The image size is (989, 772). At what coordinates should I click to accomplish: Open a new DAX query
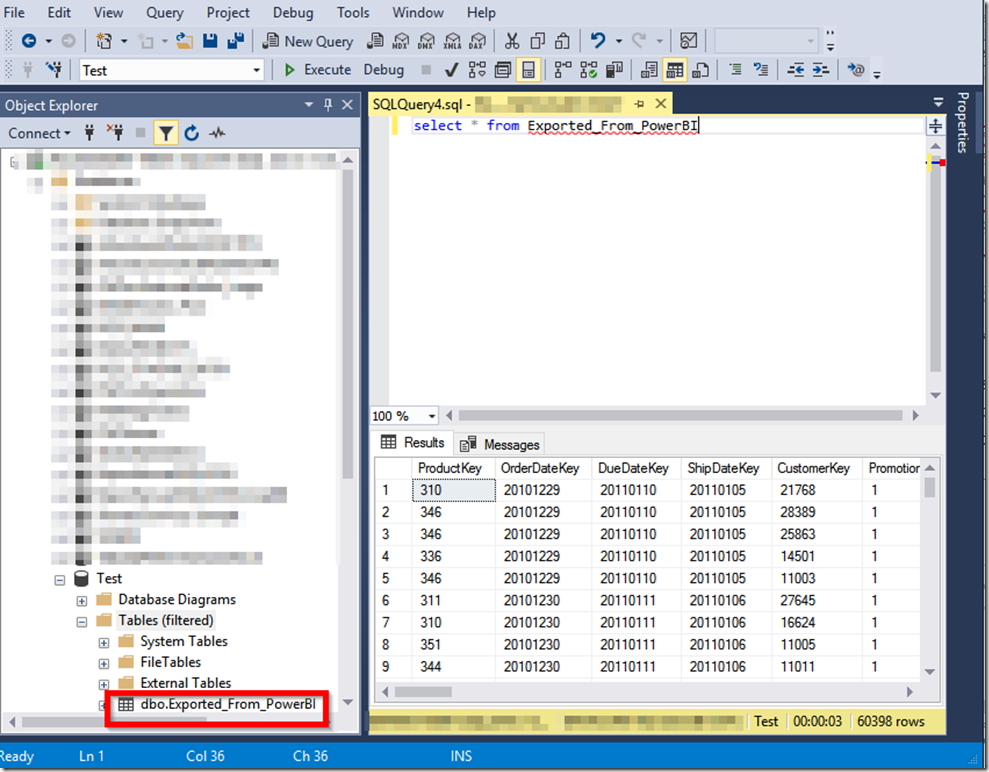point(477,41)
